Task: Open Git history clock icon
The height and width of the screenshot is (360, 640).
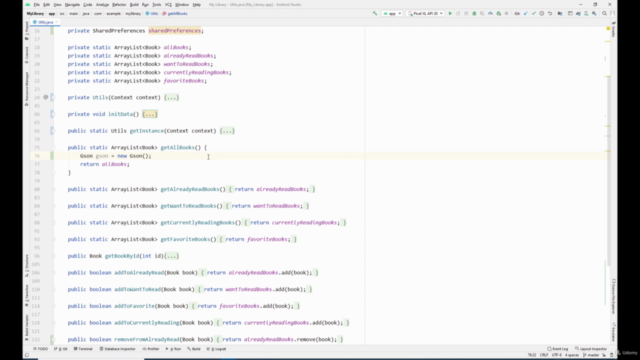Action: click(542, 13)
